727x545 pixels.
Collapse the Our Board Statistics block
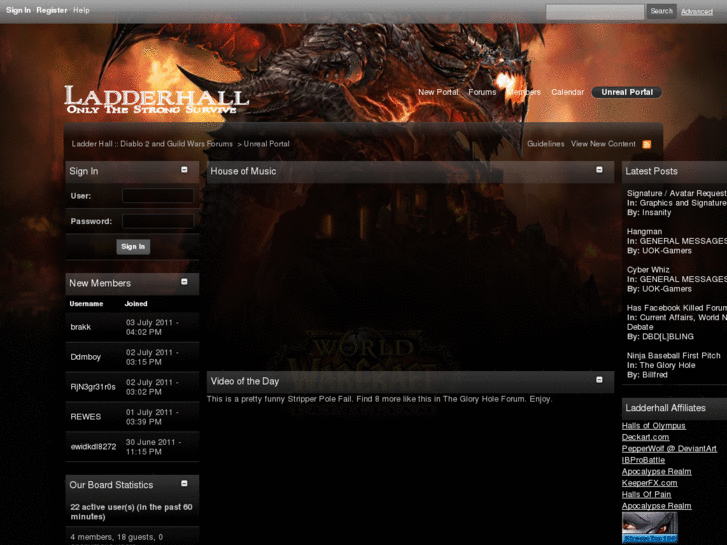[x=184, y=483]
